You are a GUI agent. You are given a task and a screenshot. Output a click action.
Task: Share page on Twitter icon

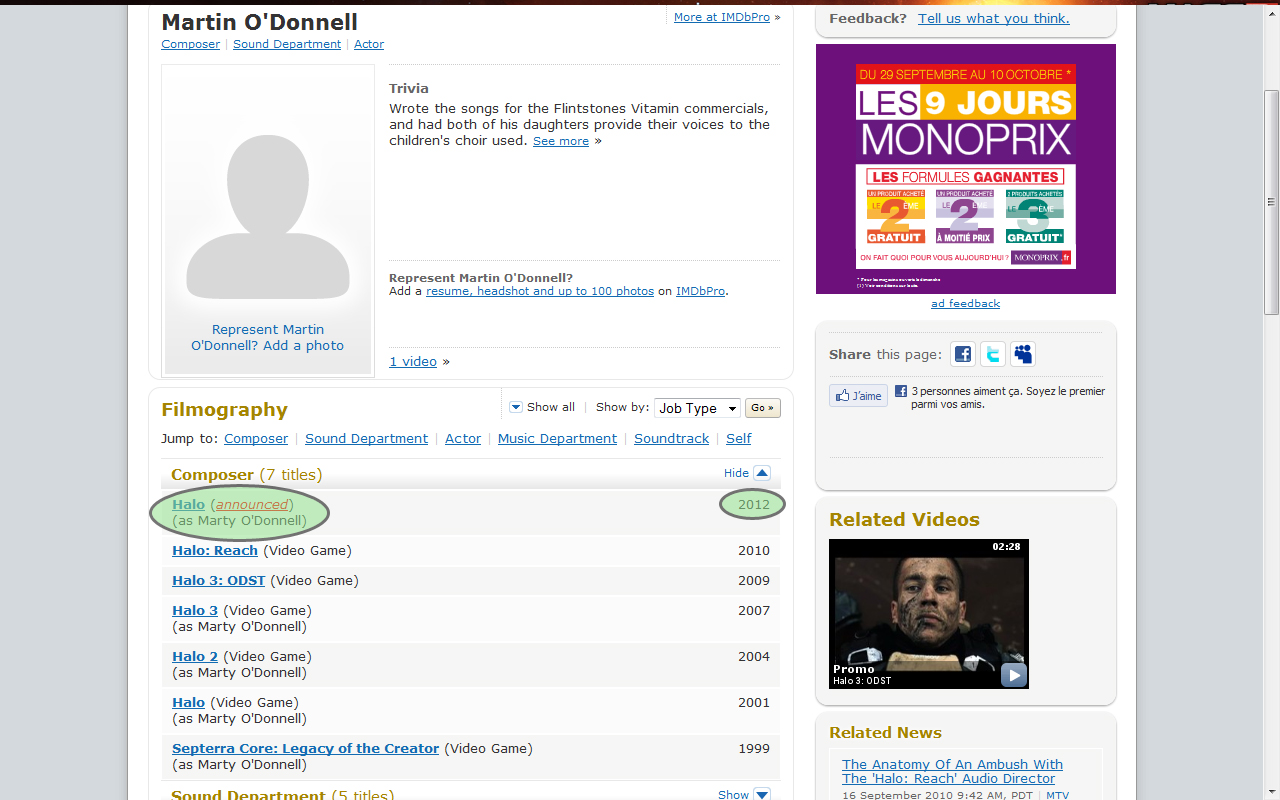point(993,354)
